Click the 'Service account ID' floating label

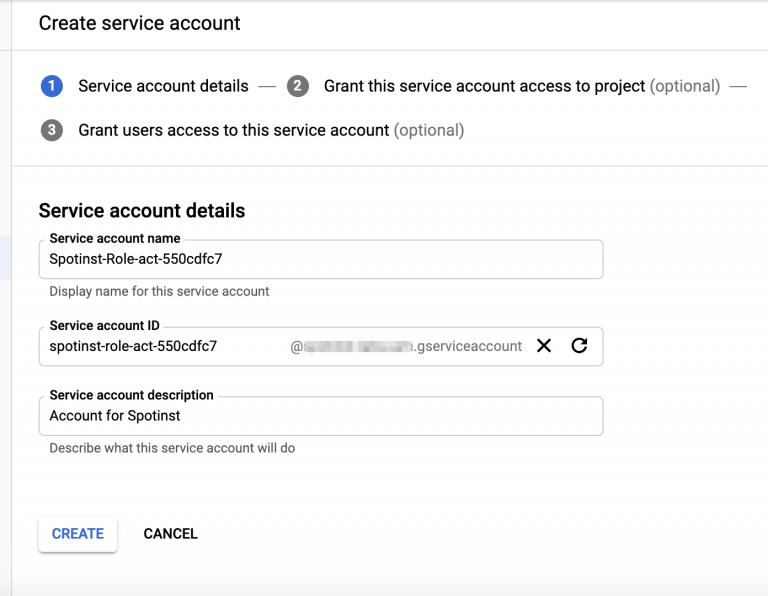coord(104,326)
